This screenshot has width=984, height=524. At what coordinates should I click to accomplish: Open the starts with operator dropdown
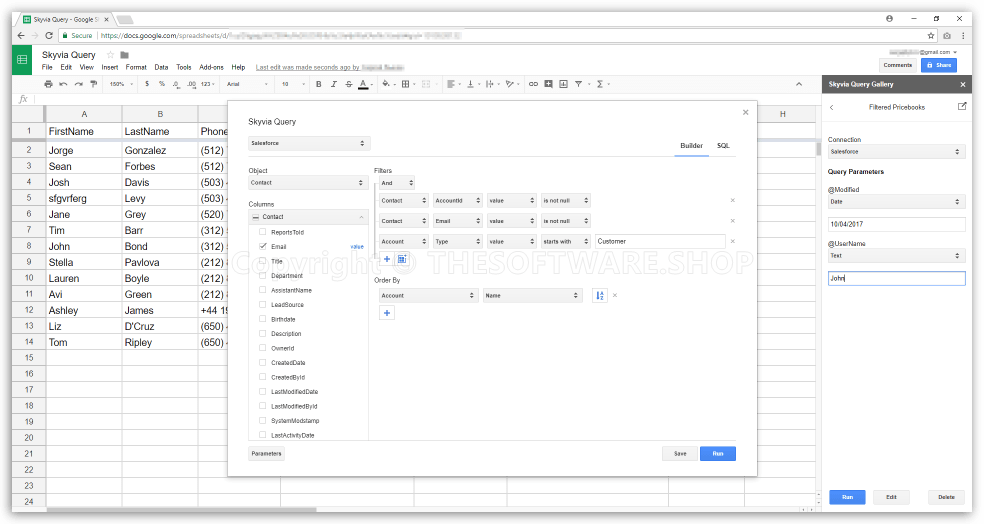[565, 242]
